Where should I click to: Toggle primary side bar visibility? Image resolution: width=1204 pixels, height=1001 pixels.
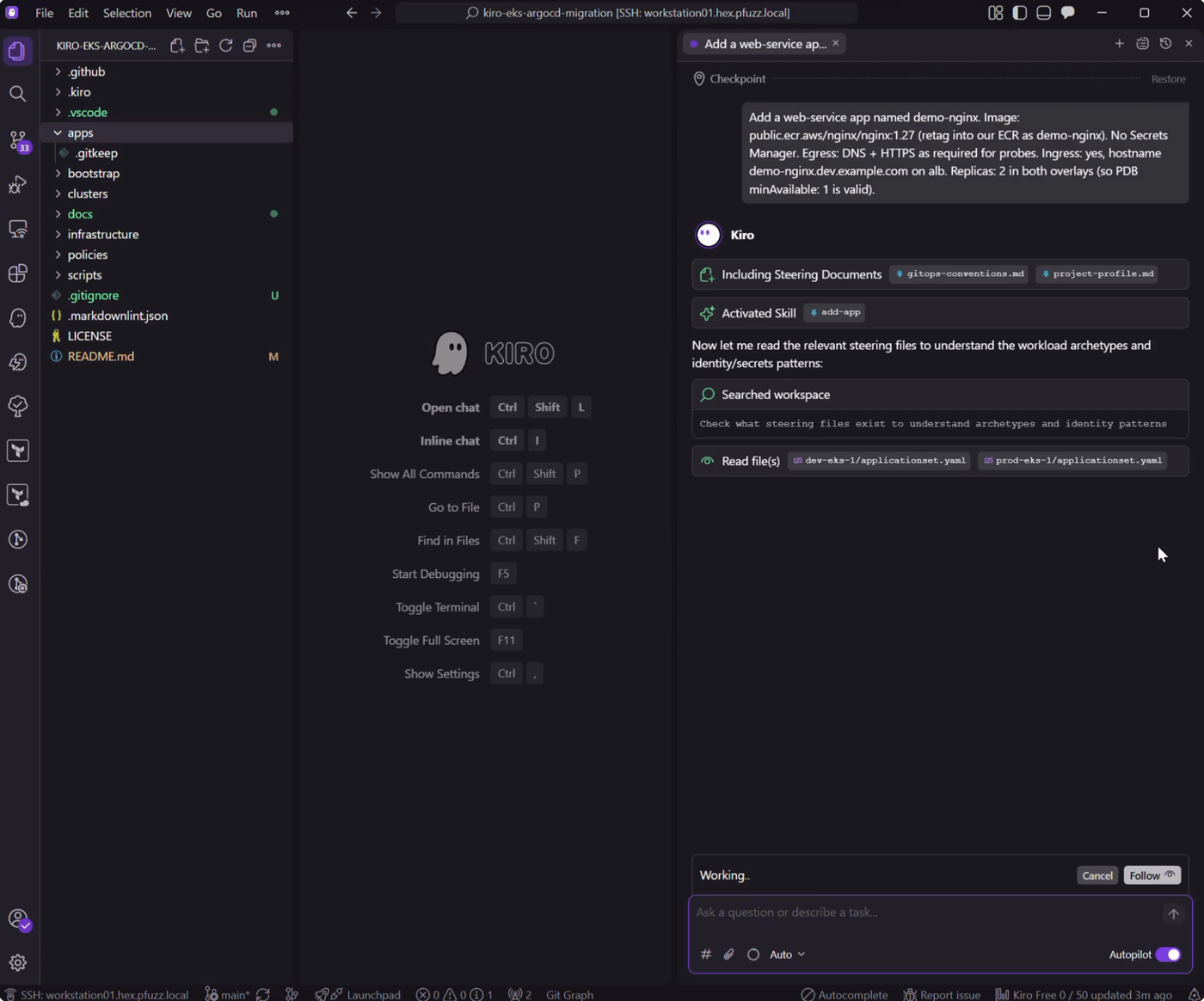click(1020, 13)
